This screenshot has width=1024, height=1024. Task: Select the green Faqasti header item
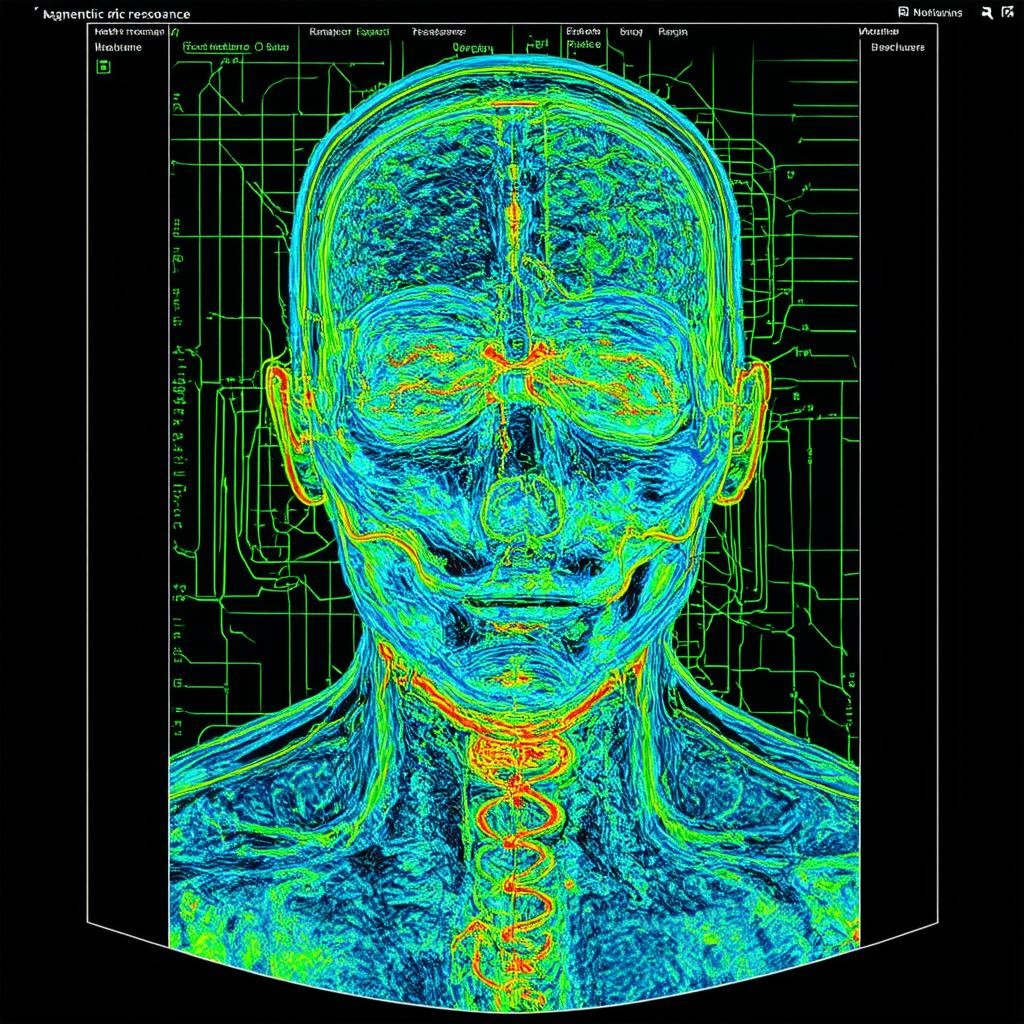372,32
